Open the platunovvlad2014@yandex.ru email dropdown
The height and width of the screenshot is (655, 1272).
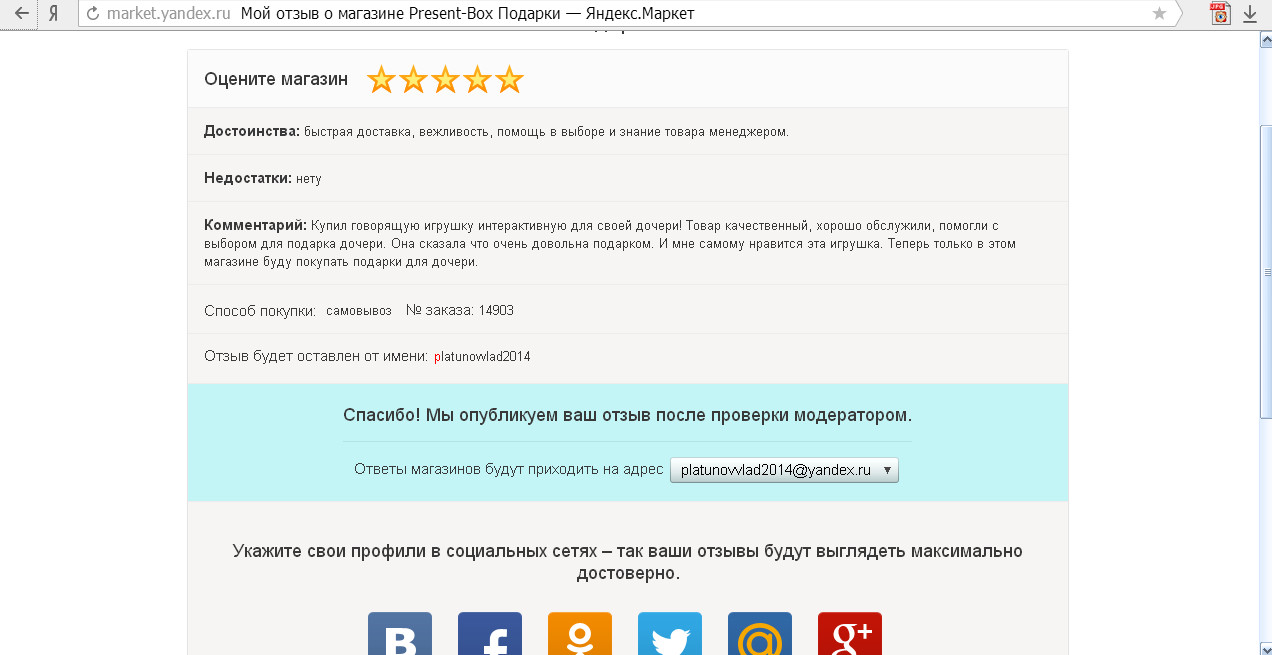784,470
